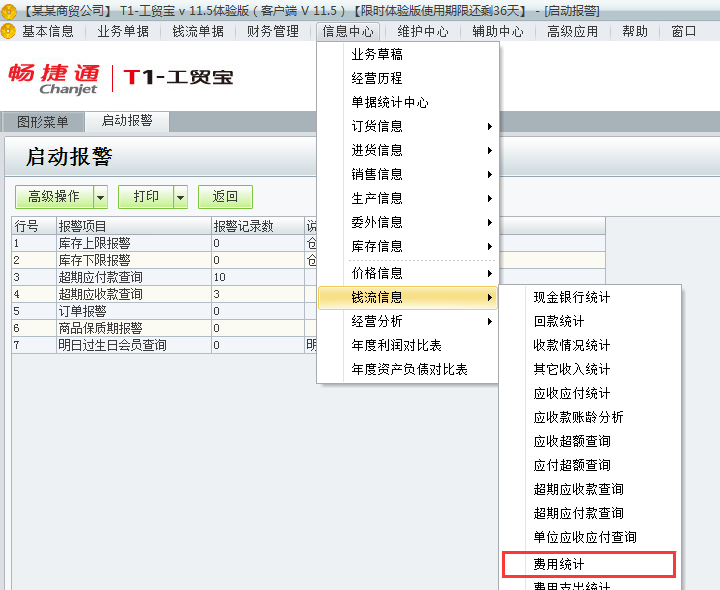Click the 行号 column header
This screenshot has width=720, height=590.
(34, 226)
